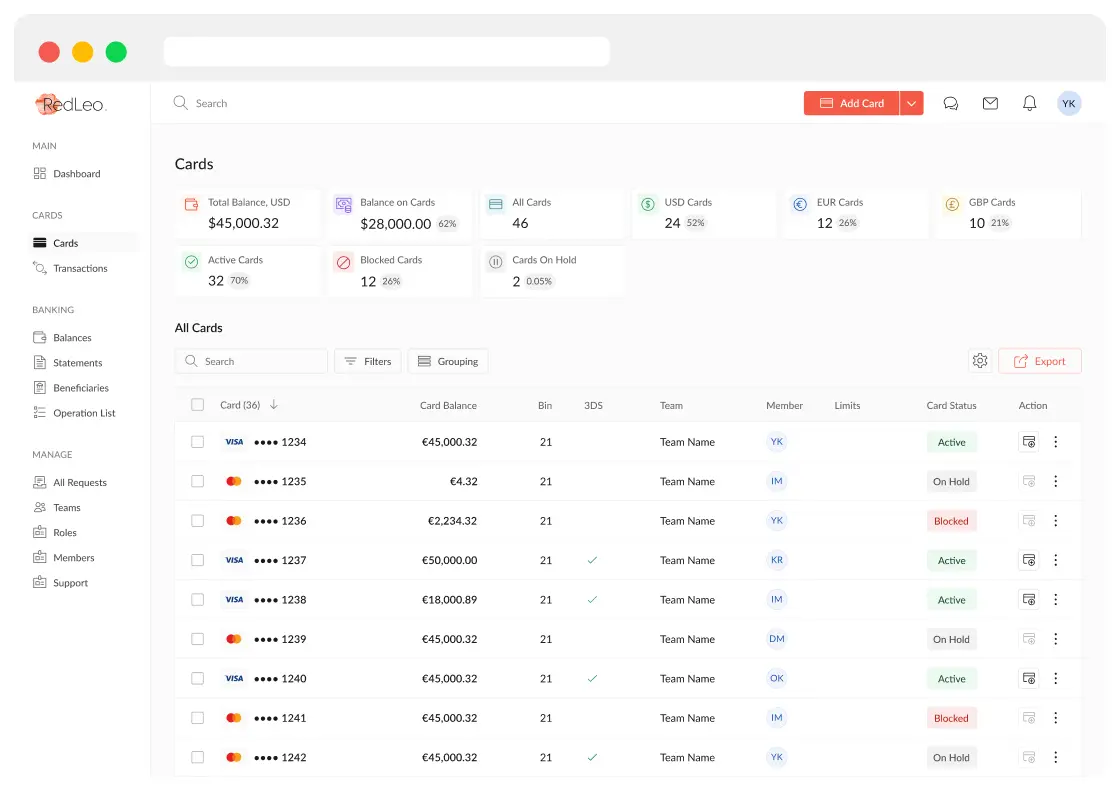Click the top search magnifier icon
This screenshot has height=792, width=1120.
(181, 103)
